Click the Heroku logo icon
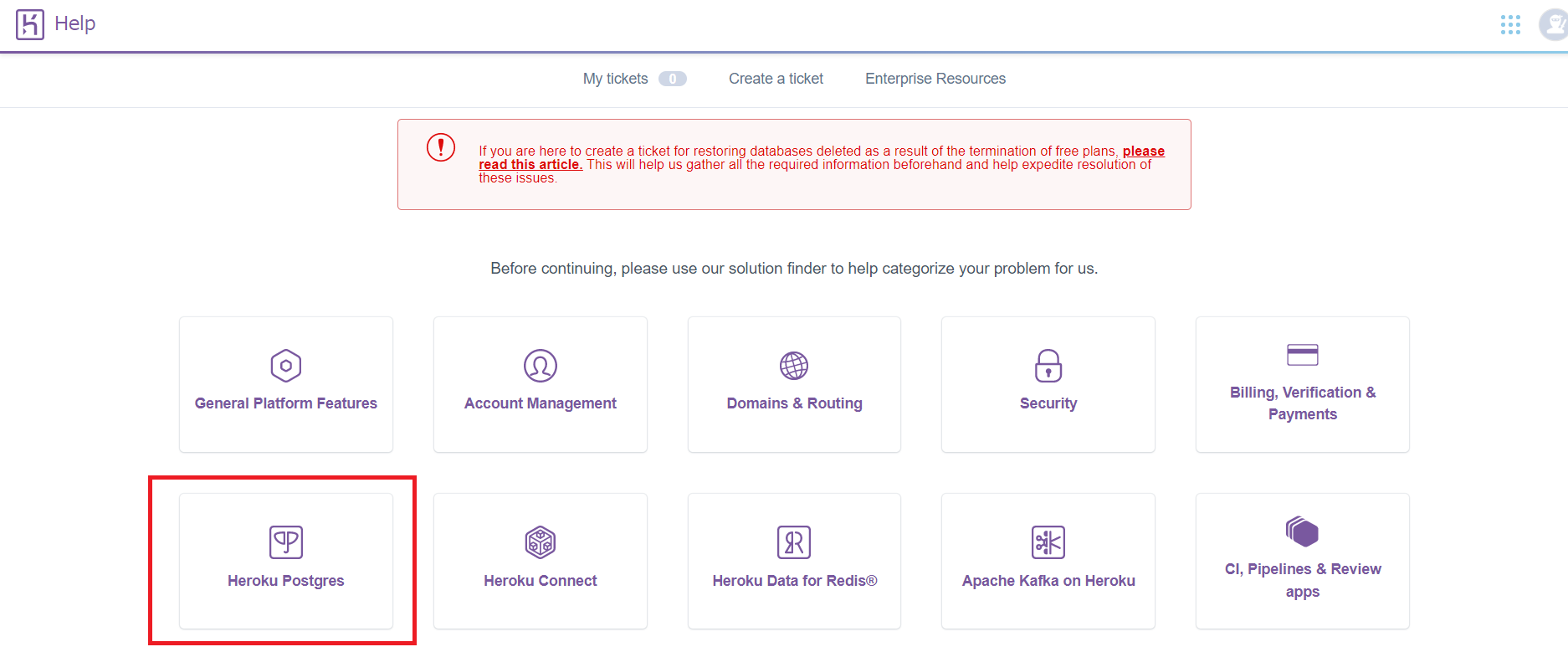The width and height of the screenshot is (1568, 652). tap(29, 24)
